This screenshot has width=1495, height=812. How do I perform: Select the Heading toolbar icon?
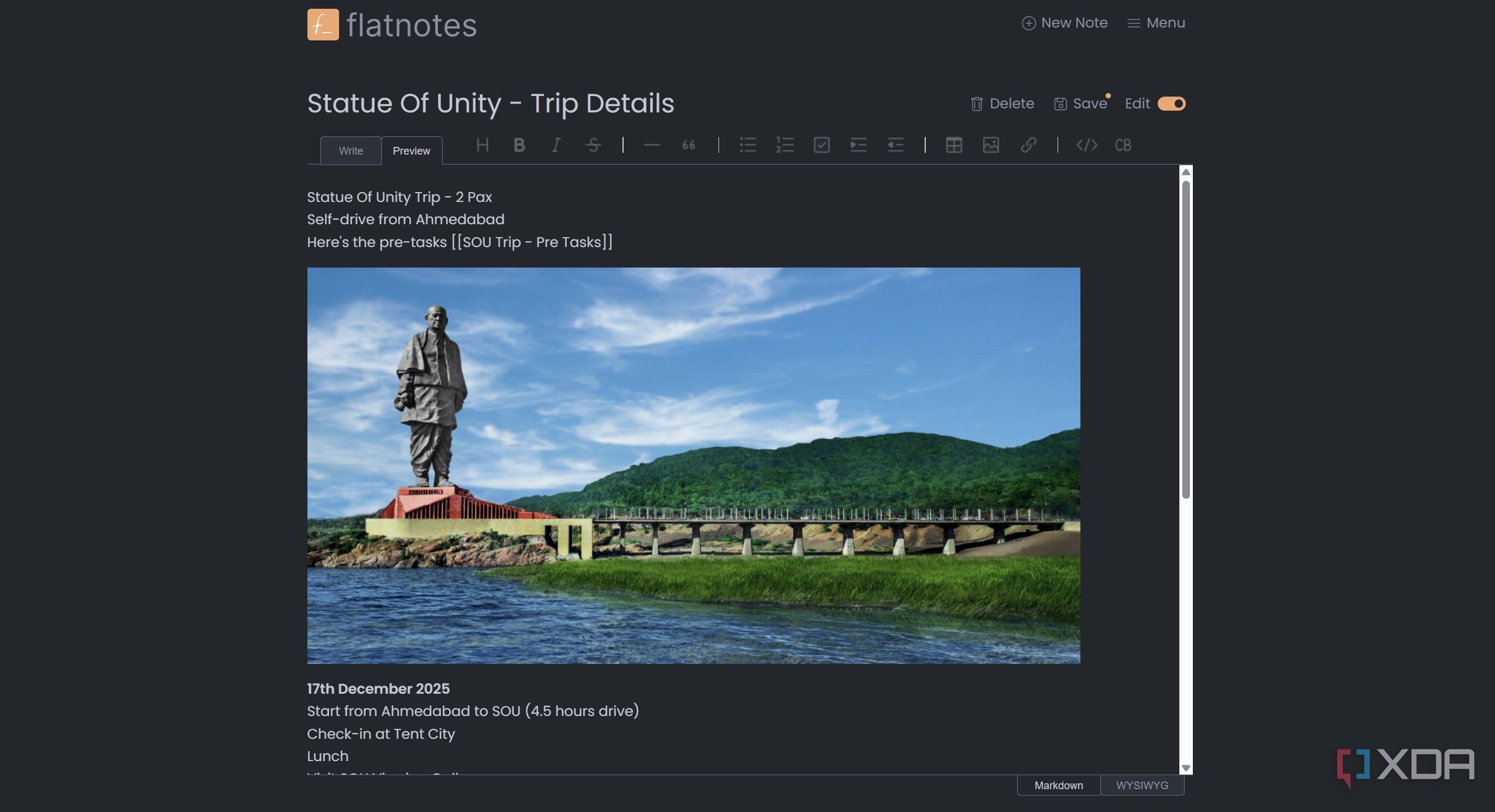click(x=482, y=145)
